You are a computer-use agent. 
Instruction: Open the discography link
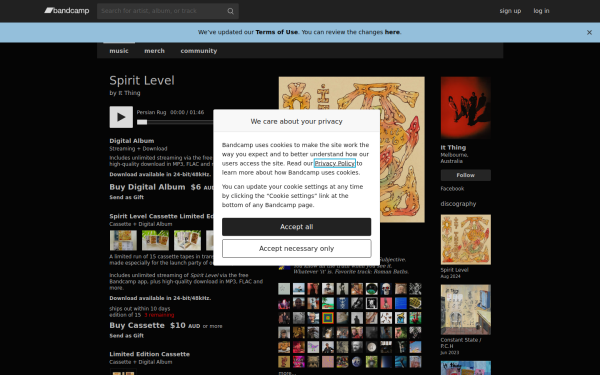[x=458, y=204]
